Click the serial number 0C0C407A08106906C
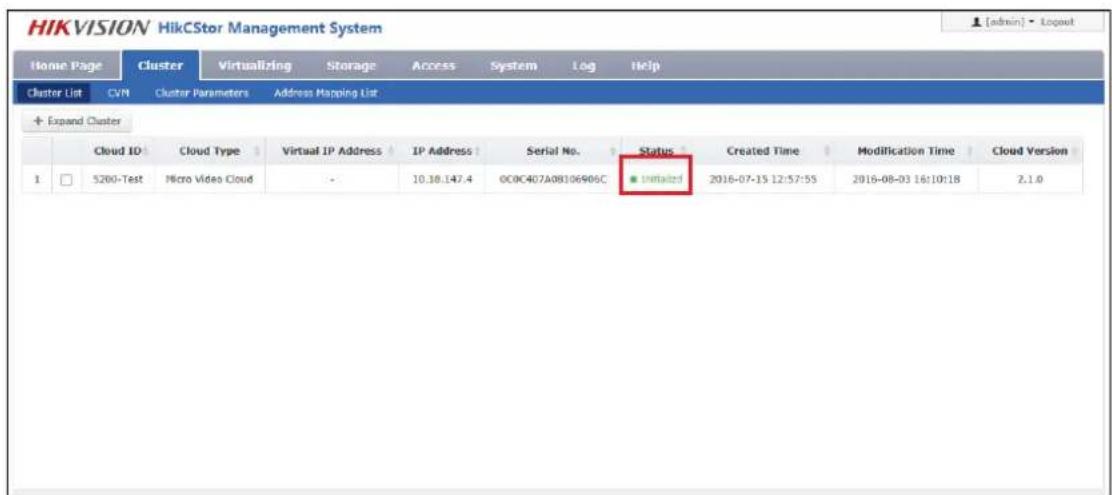Screen dimensions: 1112x495 point(554,180)
